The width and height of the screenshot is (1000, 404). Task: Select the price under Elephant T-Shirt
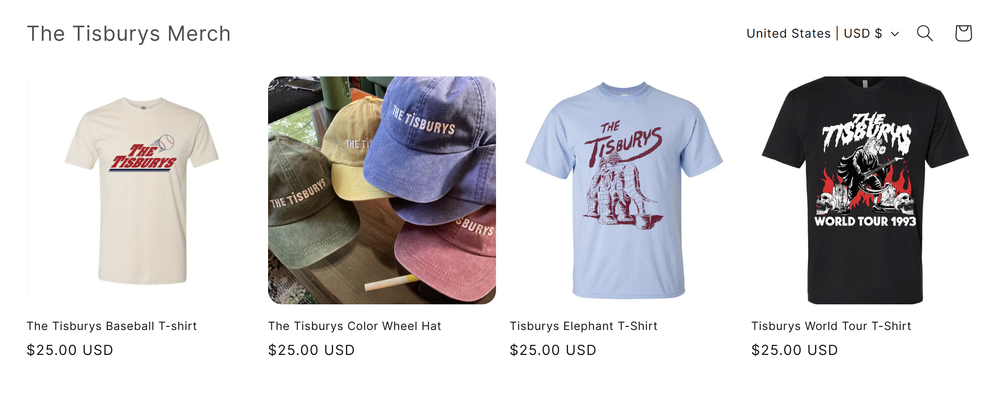click(x=553, y=350)
